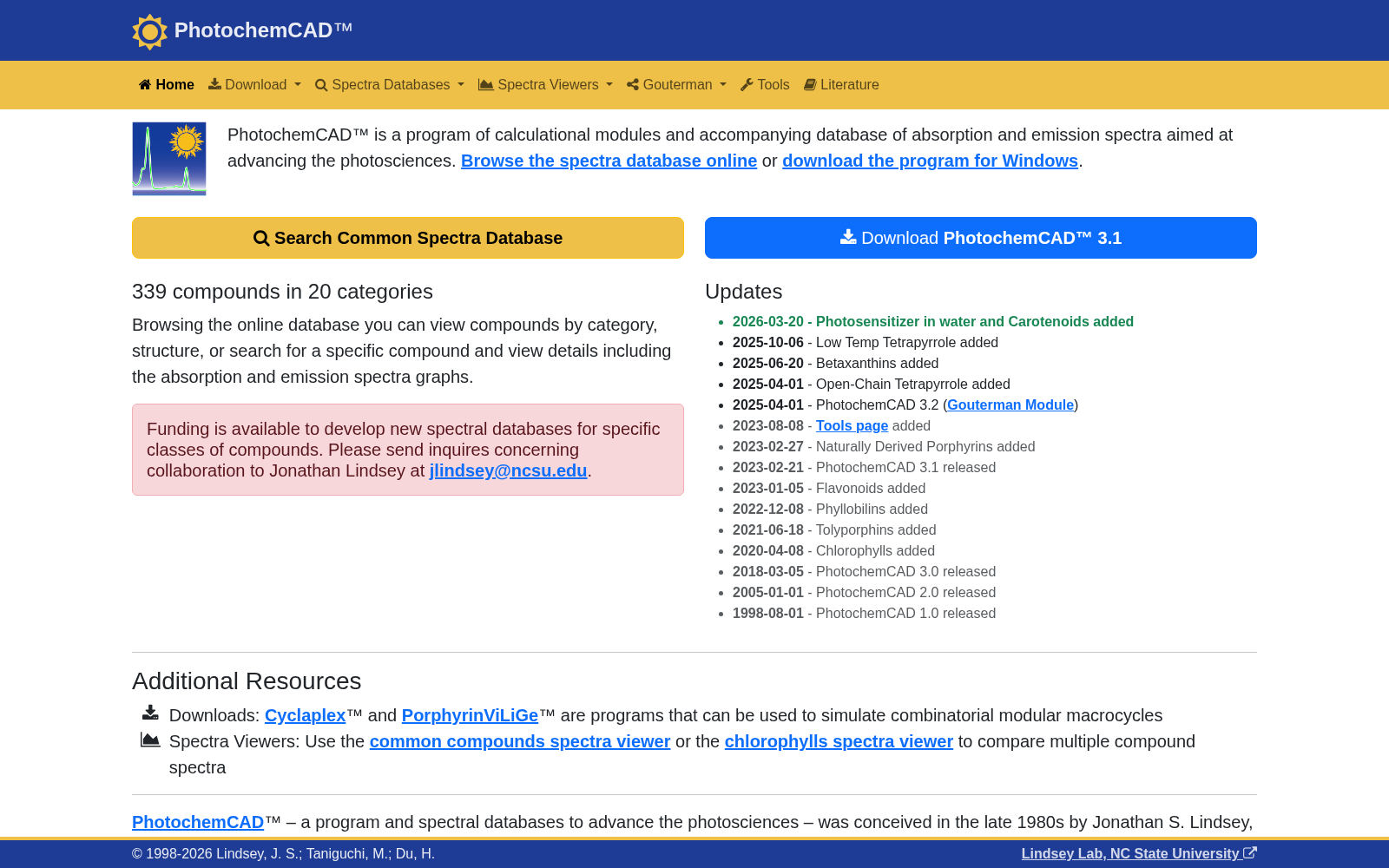Viewport: 1389px width, 868px height.
Task: Expand the Download dropdown menu
Action: pos(254,84)
